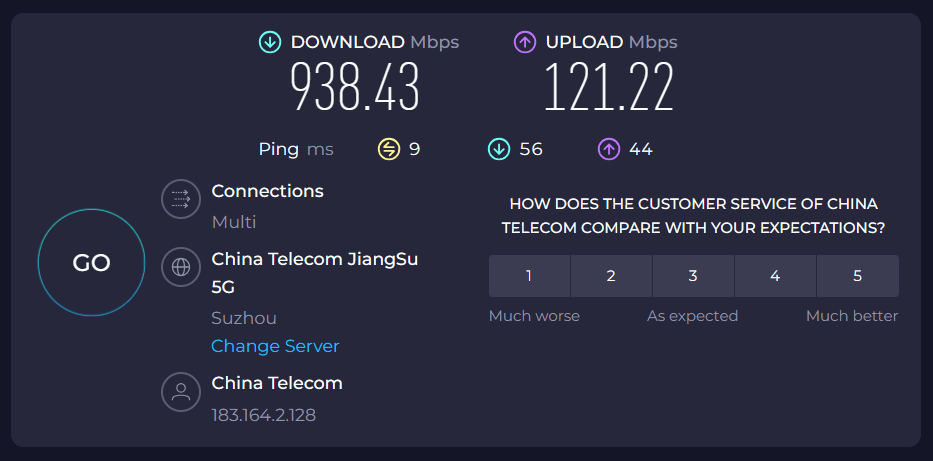This screenshot has height=461, width=933.
Task: Click the China Telecom JiangSu 5G server name
Action: point(315,274)
